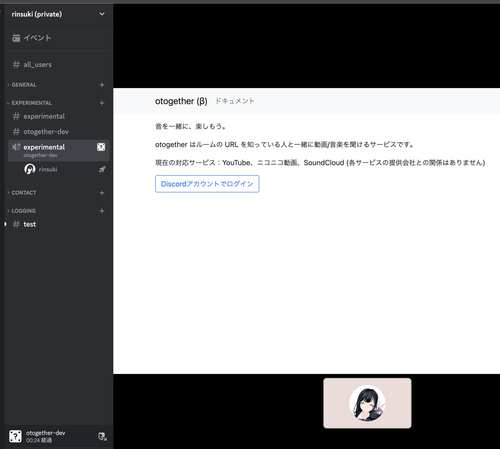Expand the CONTACT category
500x449 pixels.
(24, 193)
